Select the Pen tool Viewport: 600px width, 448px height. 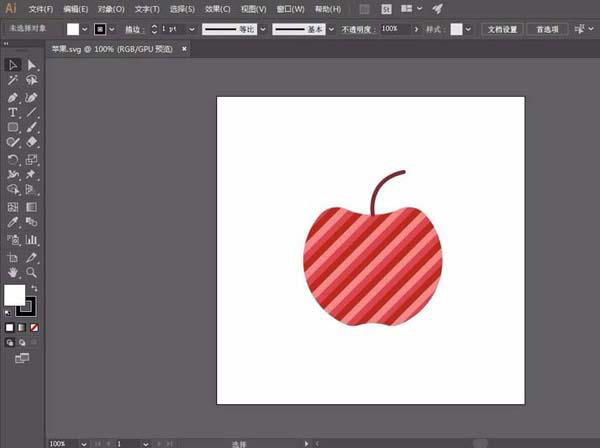13,97
